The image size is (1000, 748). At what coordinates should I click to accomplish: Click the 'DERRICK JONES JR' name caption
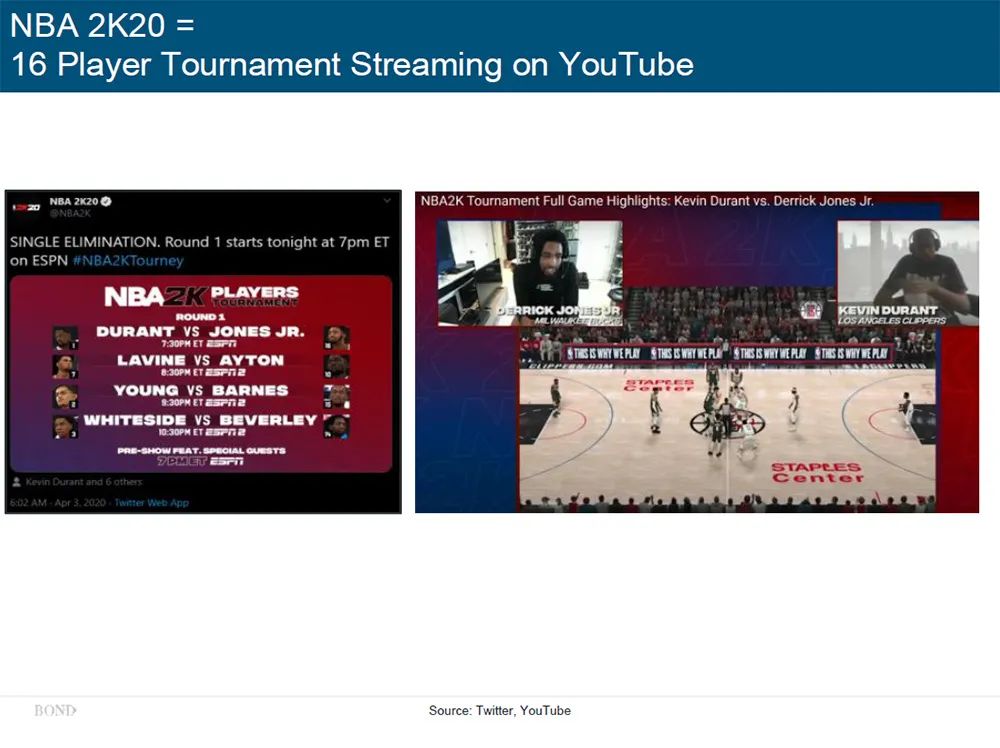(558, 311)
